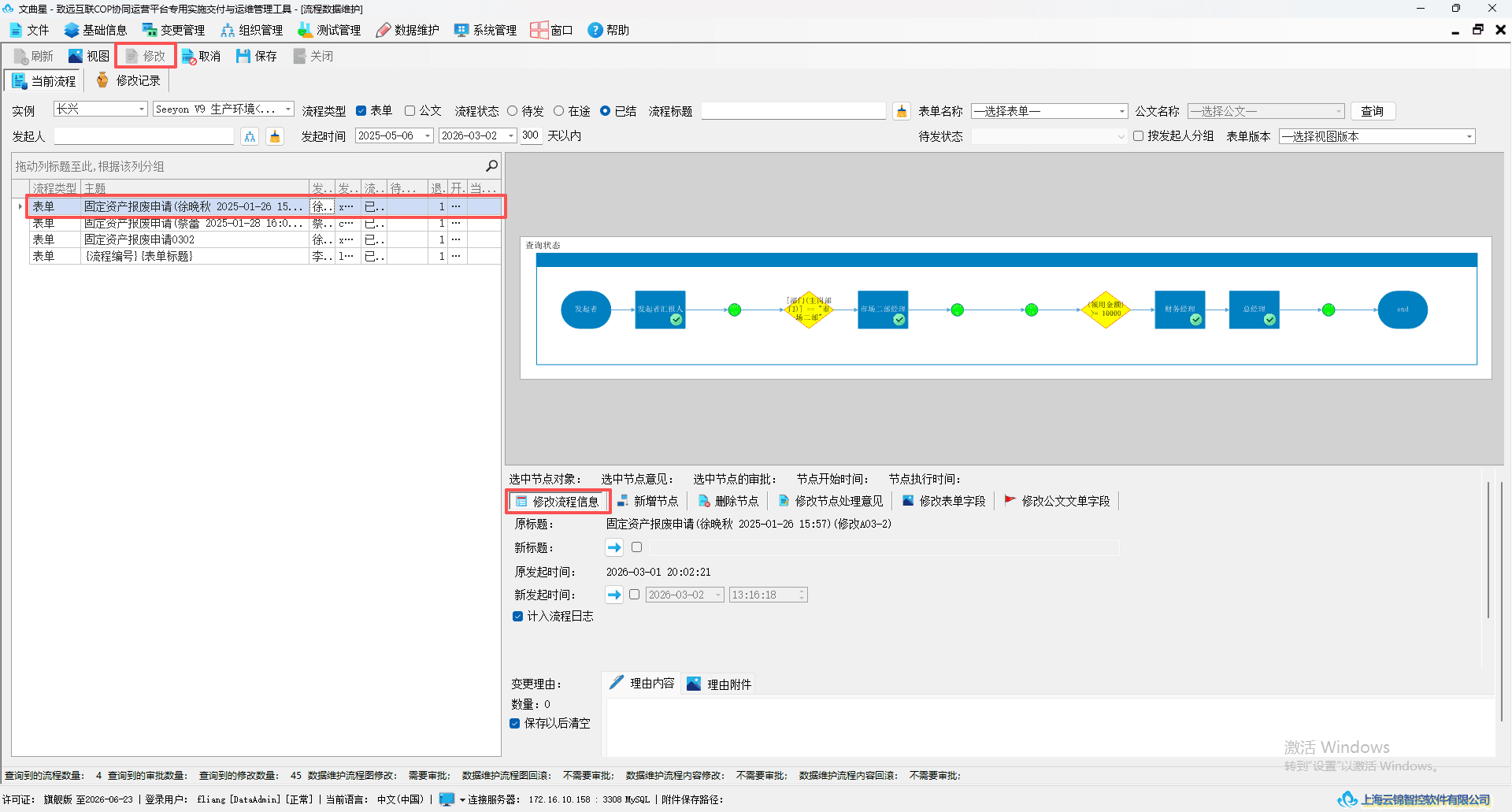Click the 查询 button
The width and height of the screenshot is (1512, 812).
point(1373,111)
